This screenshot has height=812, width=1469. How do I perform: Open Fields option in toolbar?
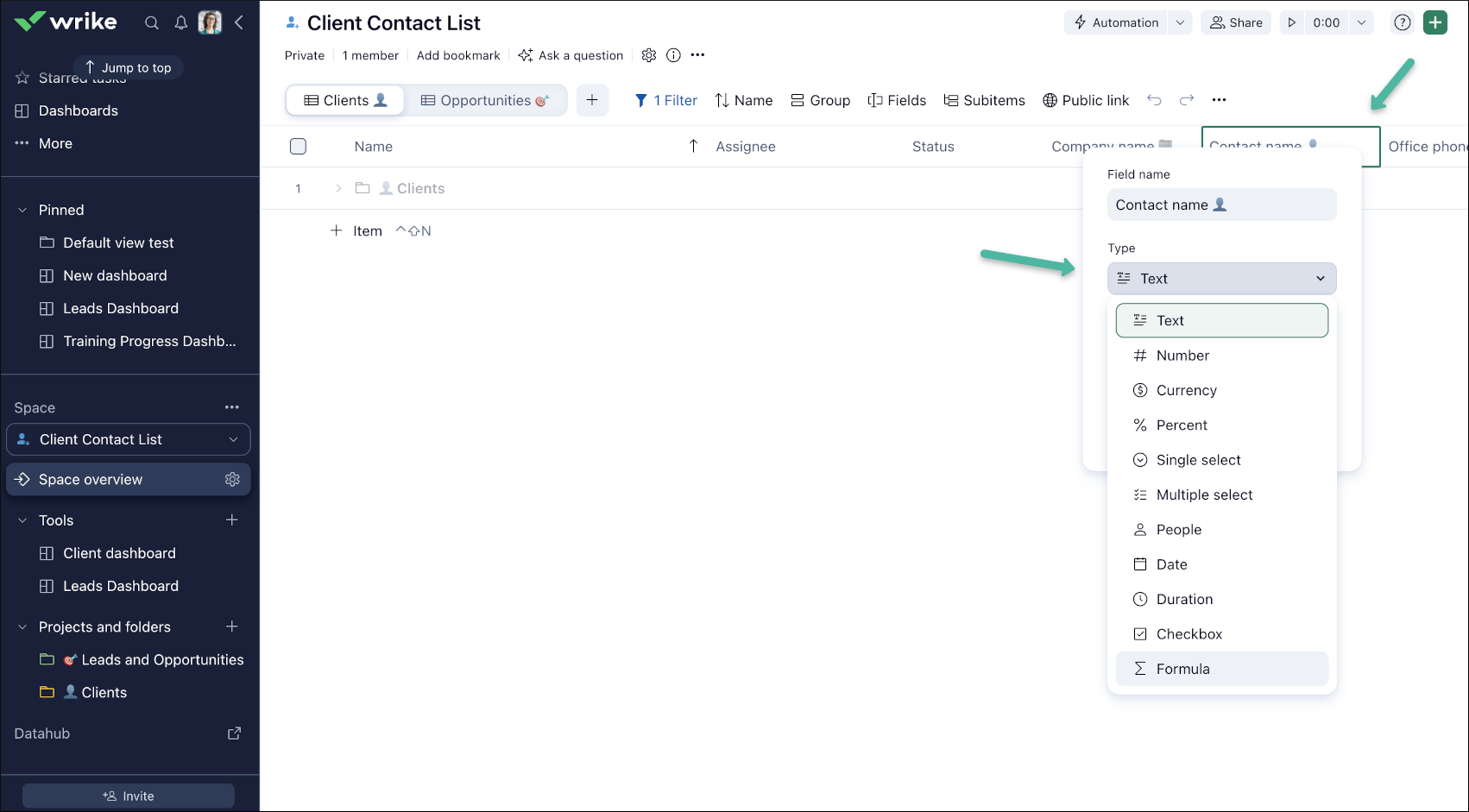pyautogui.click(x=897, y=100)
